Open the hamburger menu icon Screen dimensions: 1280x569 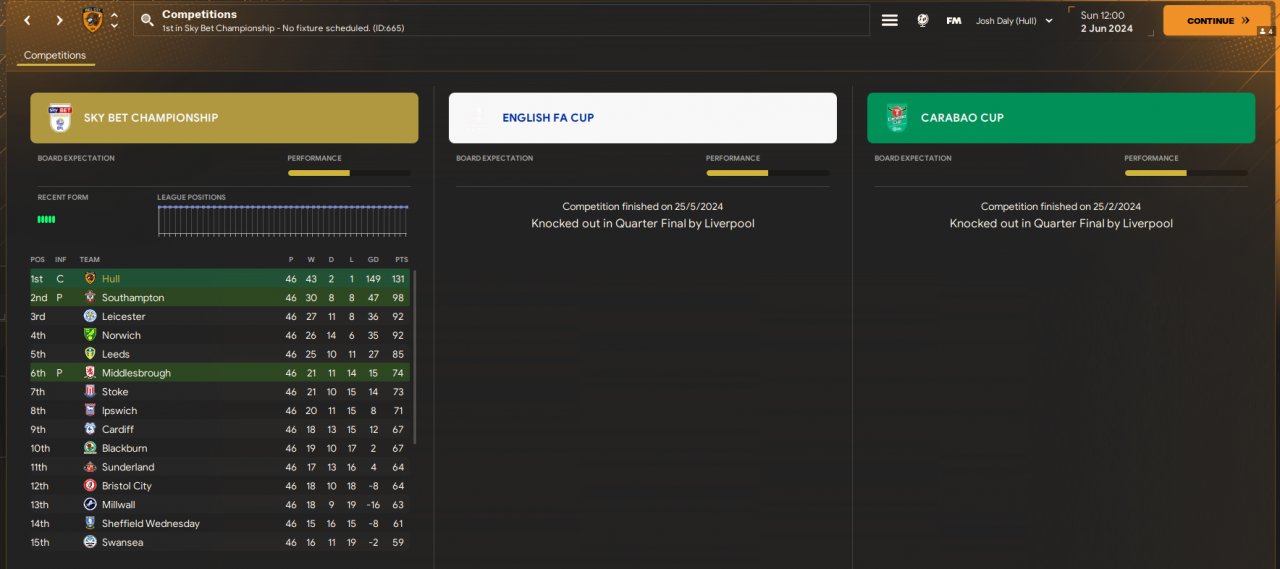tap(889, 20)
